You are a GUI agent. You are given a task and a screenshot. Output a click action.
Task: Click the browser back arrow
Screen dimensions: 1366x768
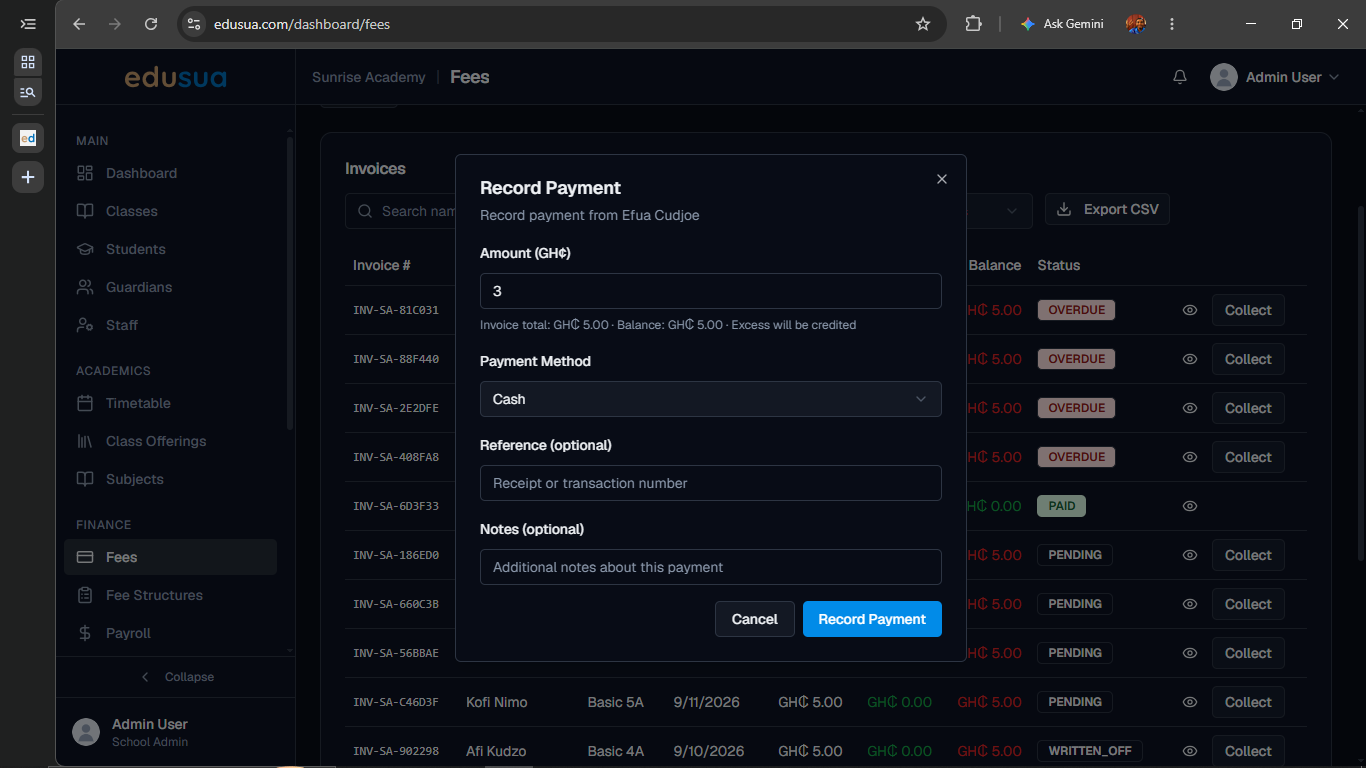point(79,24)
